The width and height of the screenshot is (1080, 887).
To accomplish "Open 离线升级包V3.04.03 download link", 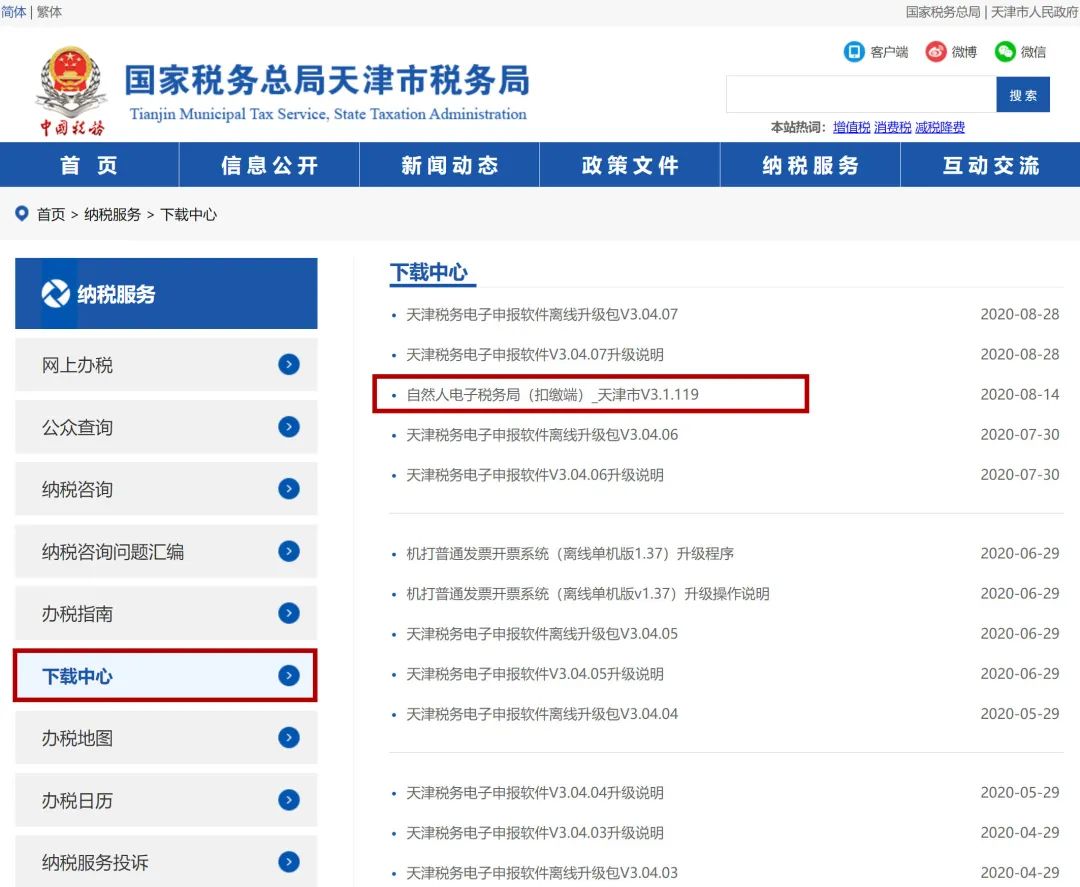I will coord(542,873).
